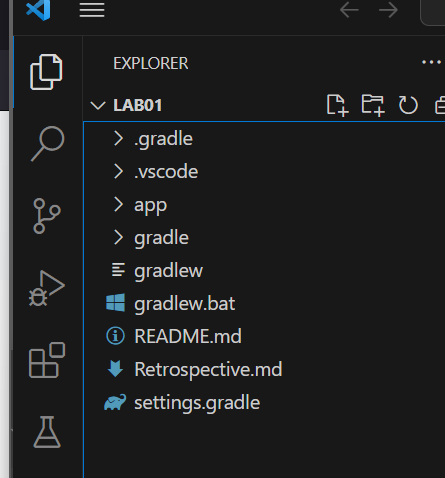Screen dimensions: 445x478
Task: Expand the app folder
Action: click(x=264, y=204)
